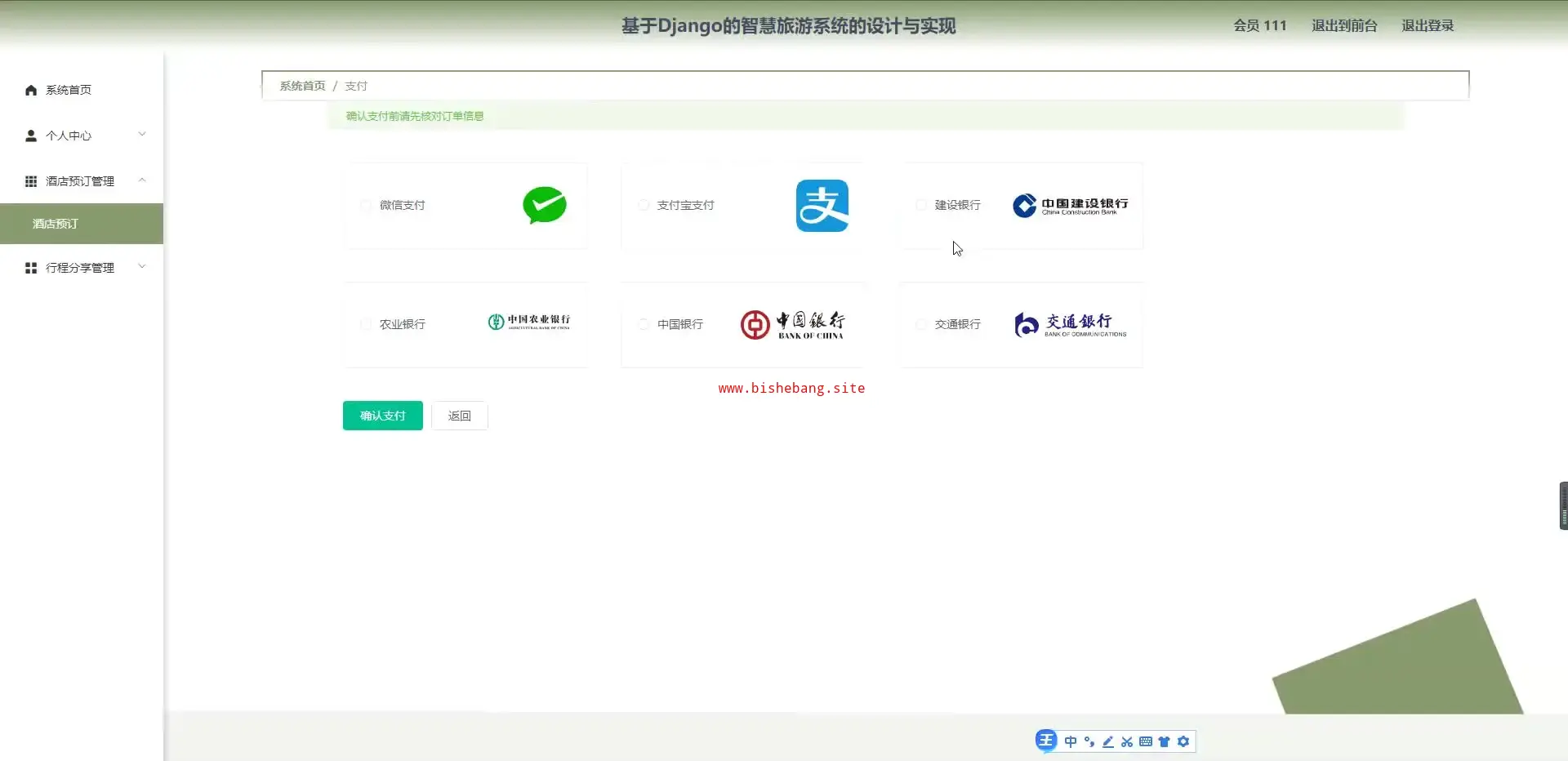Click the China Construction Bank logo
Viewport: 1568px width, 761px height.
coord(1071,206)
